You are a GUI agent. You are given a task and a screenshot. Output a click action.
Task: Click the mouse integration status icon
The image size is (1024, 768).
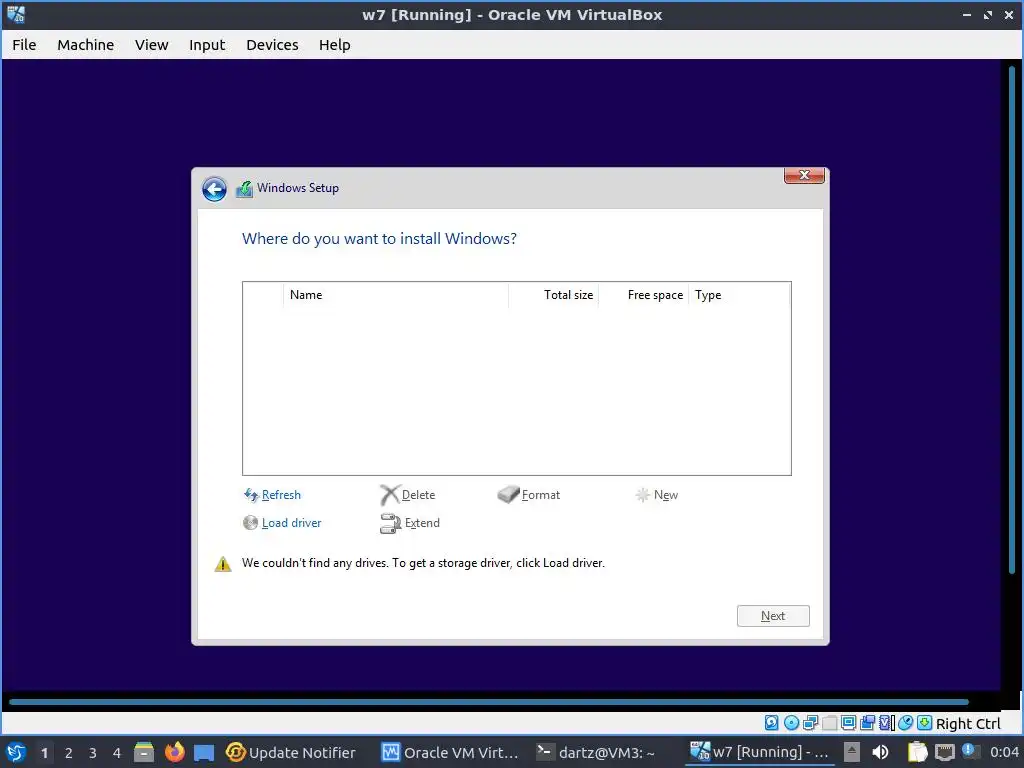point(905,723)
